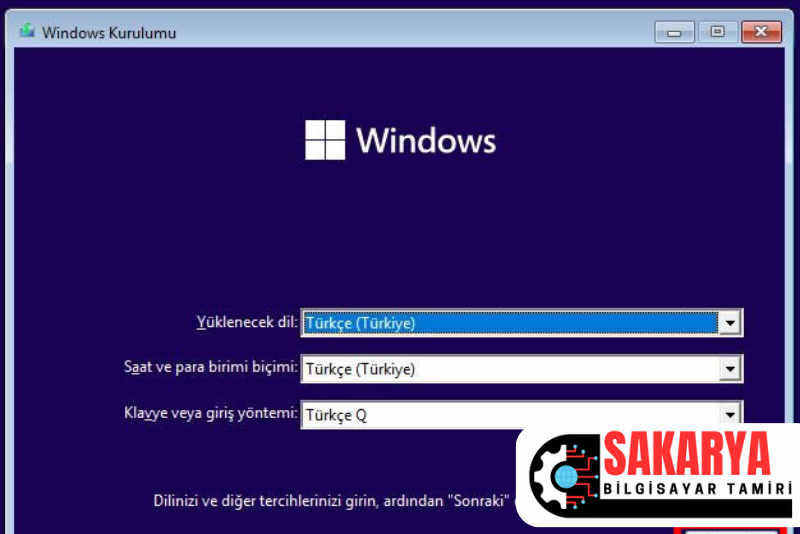Click the Dilinizi ve diğer tercihlerinizi instruction text
Image resolution: width=800 pixels, height=534 pixels.
point(332,501)
